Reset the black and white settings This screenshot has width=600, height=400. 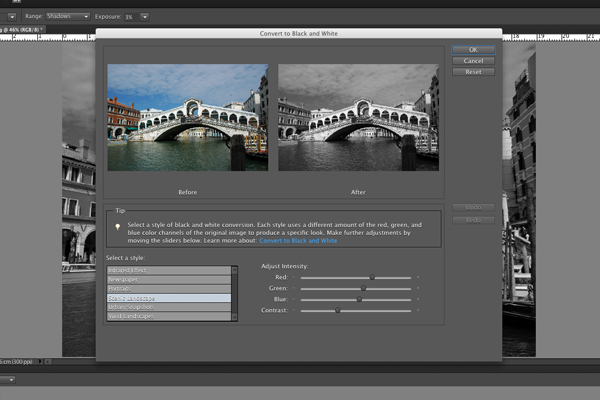click(473, 72)
